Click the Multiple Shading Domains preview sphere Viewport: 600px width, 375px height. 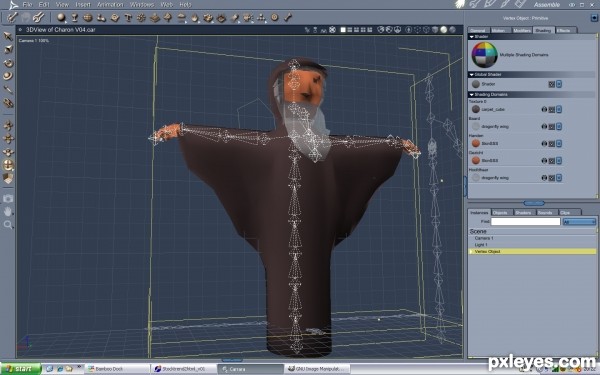pyautogui.click(x=484, y=55)
